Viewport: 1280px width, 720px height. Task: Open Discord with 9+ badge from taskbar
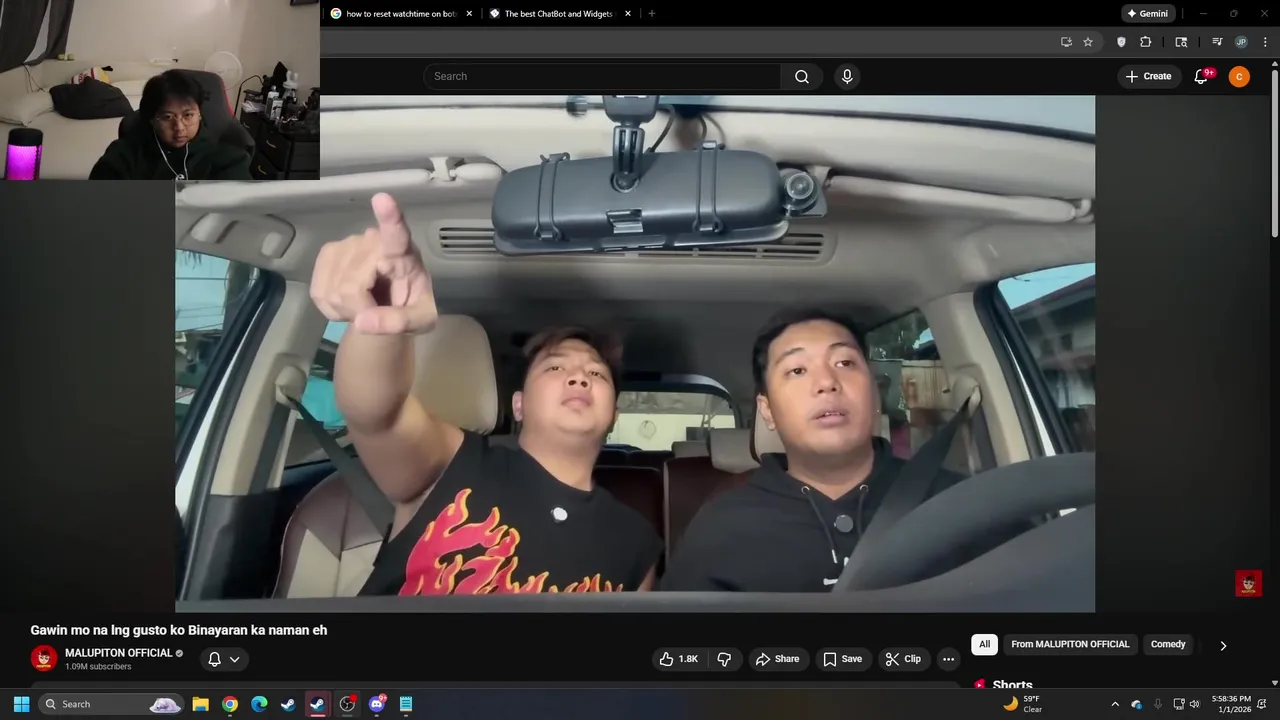point(377,704)
